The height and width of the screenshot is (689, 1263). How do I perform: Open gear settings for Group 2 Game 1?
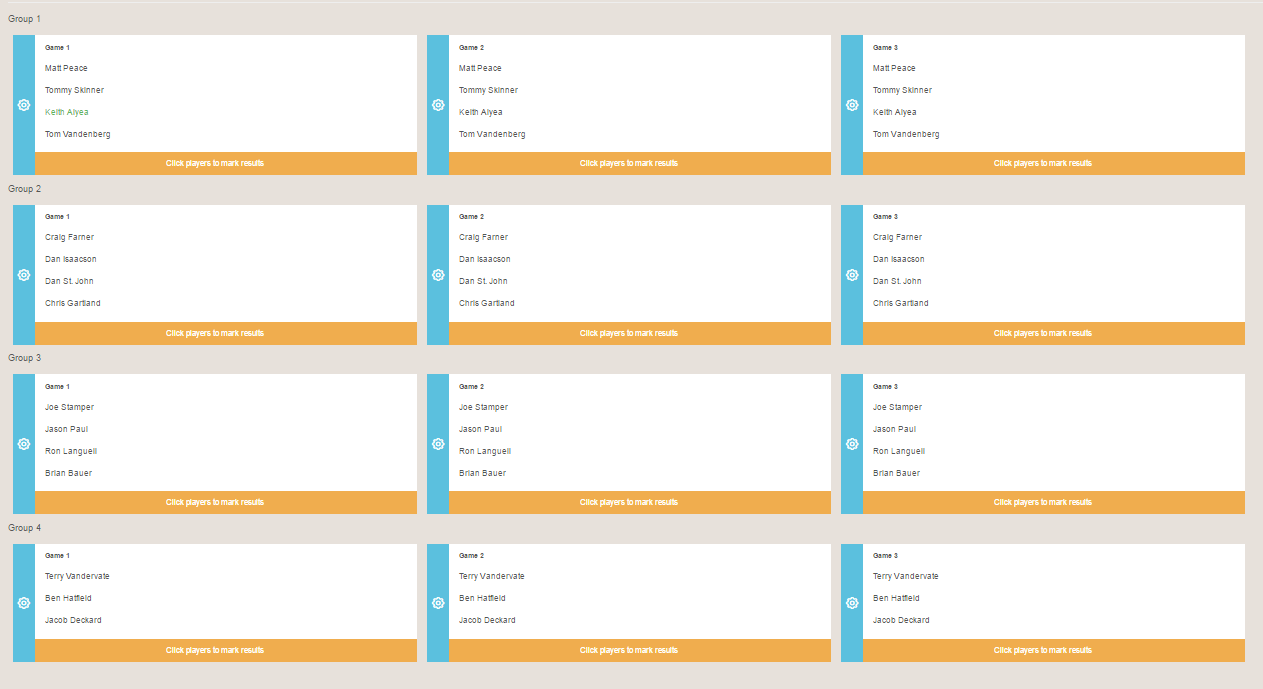(24, 275)
